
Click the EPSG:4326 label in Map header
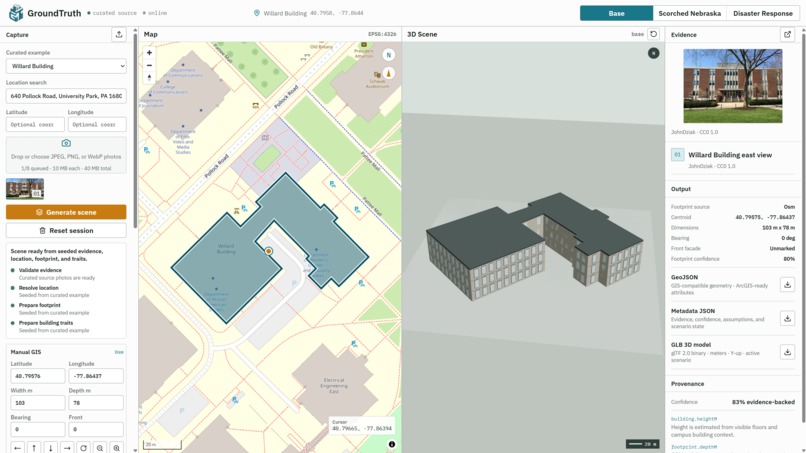(382, 34)
